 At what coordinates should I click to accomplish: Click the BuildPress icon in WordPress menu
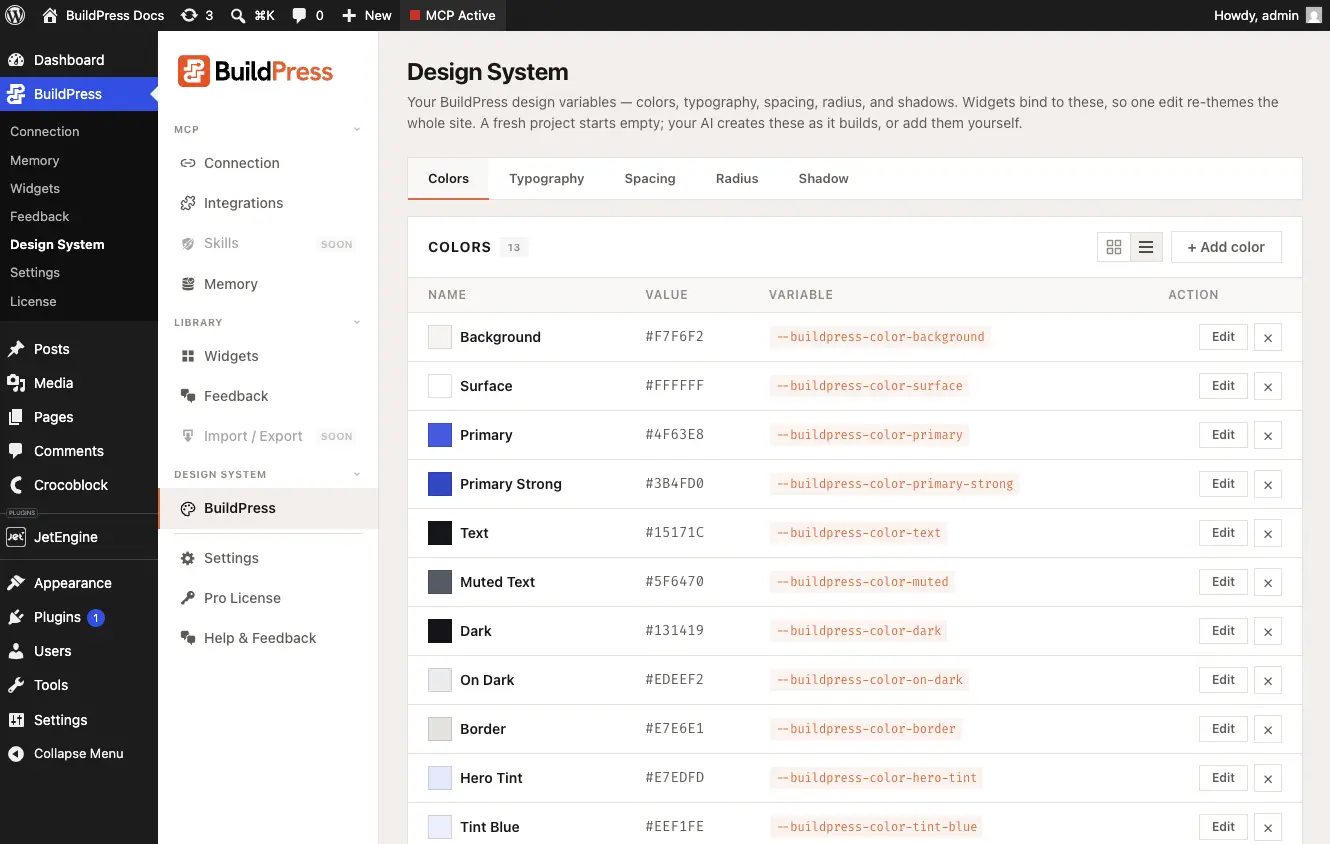[16, 94]
